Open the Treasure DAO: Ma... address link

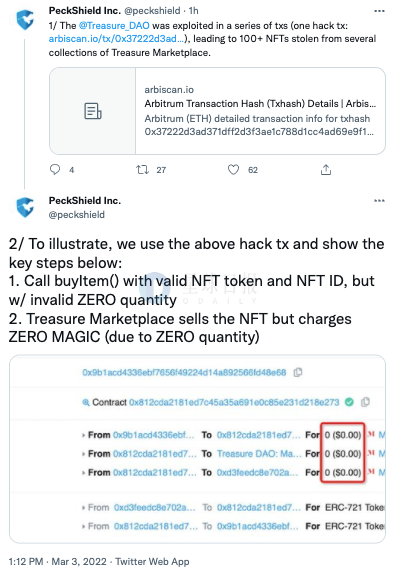coord(257,454)
